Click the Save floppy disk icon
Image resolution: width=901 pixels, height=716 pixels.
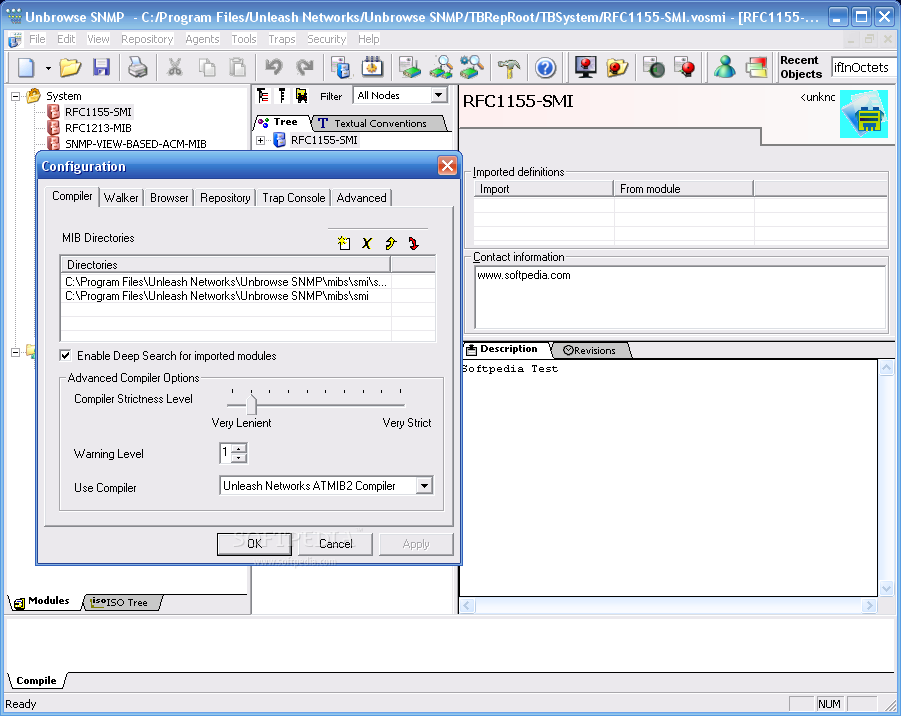(x=101, y=67)
